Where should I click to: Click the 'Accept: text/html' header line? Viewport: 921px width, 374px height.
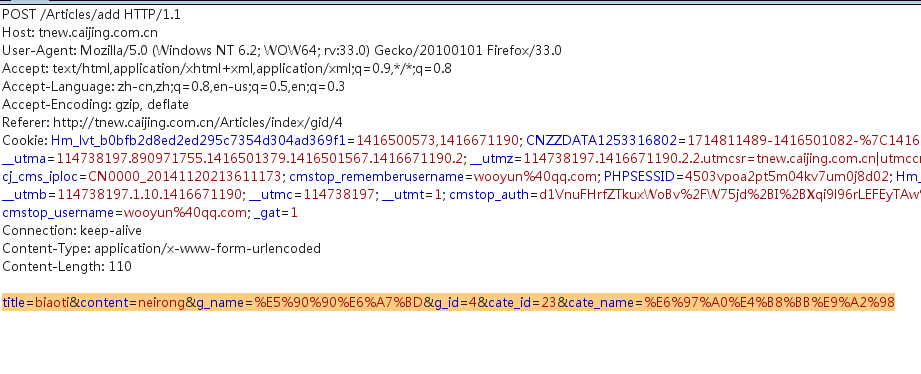pos(227,69)
